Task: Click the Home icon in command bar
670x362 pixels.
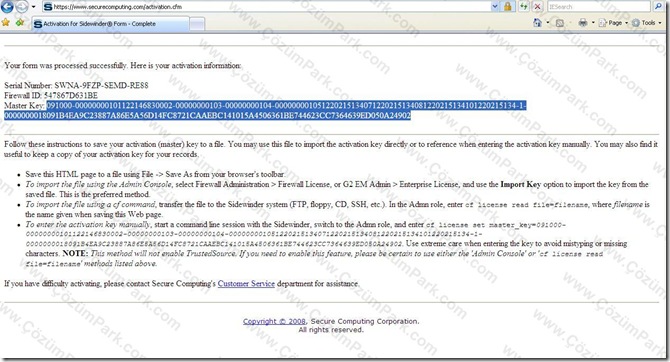Action: pyautogui.click(x=538, y=23)
